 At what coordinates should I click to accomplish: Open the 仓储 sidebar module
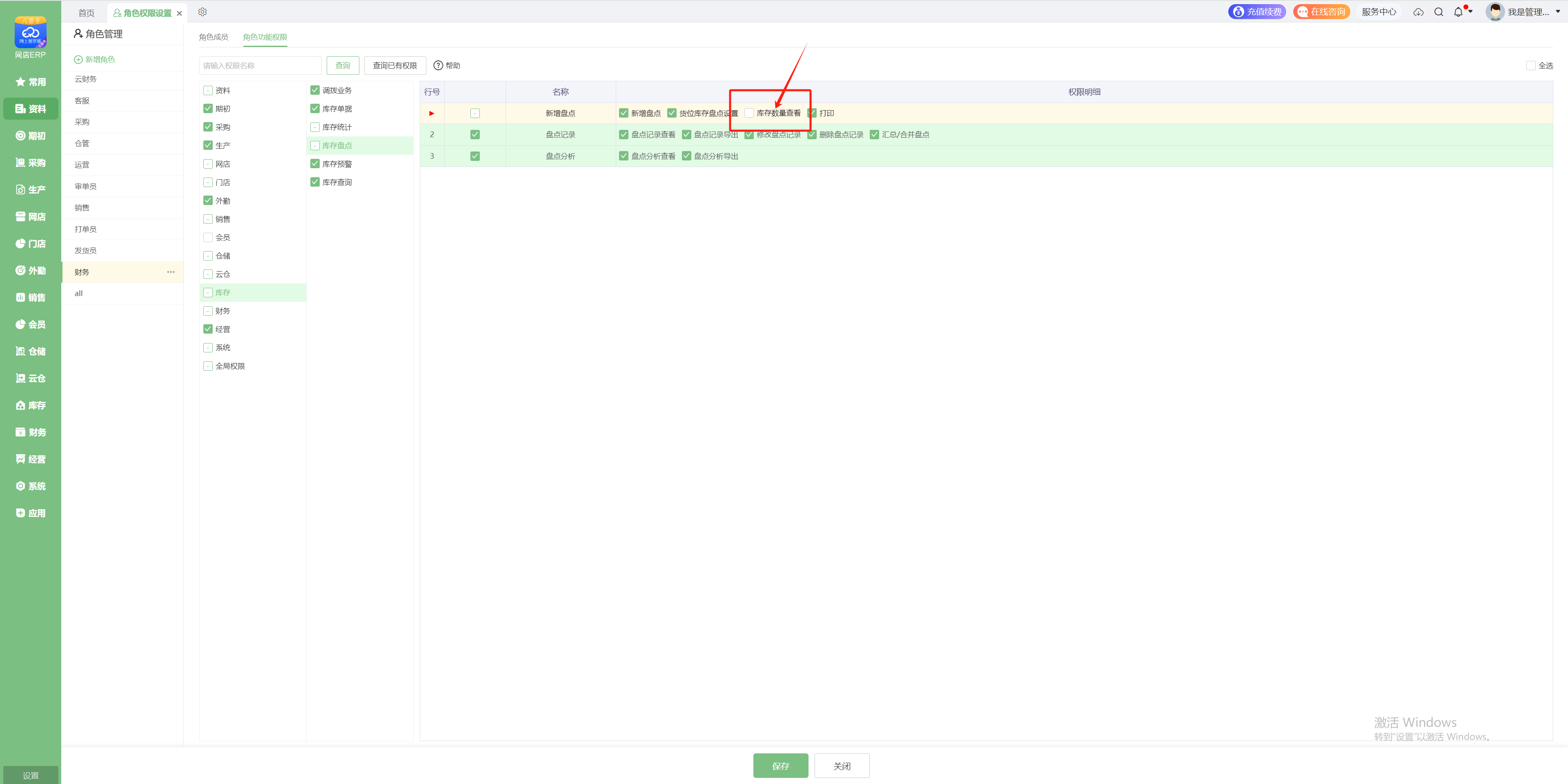point(31,351)
